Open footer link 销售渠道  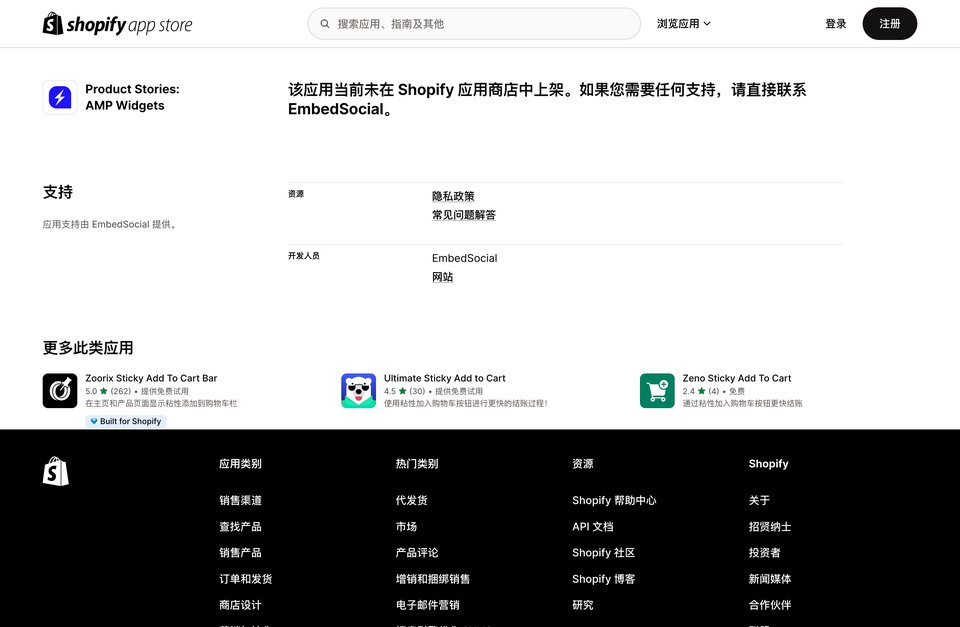[x=240, y=500]
